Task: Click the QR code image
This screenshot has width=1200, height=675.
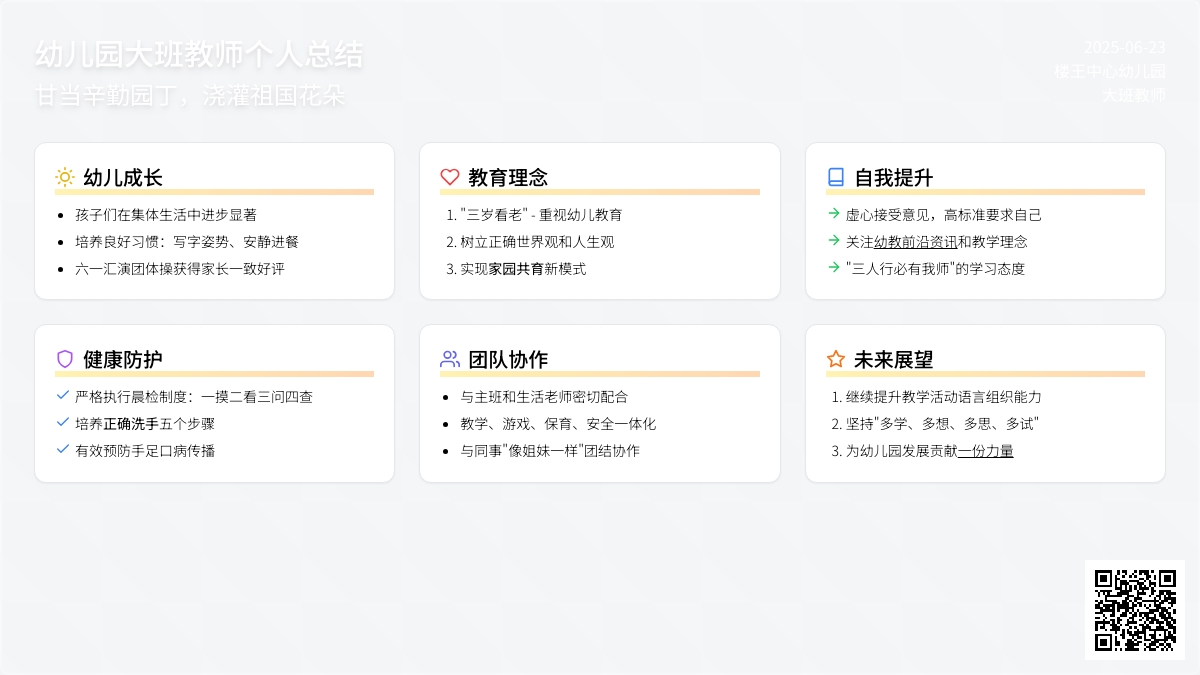Action: click(x=1135, y=610)
